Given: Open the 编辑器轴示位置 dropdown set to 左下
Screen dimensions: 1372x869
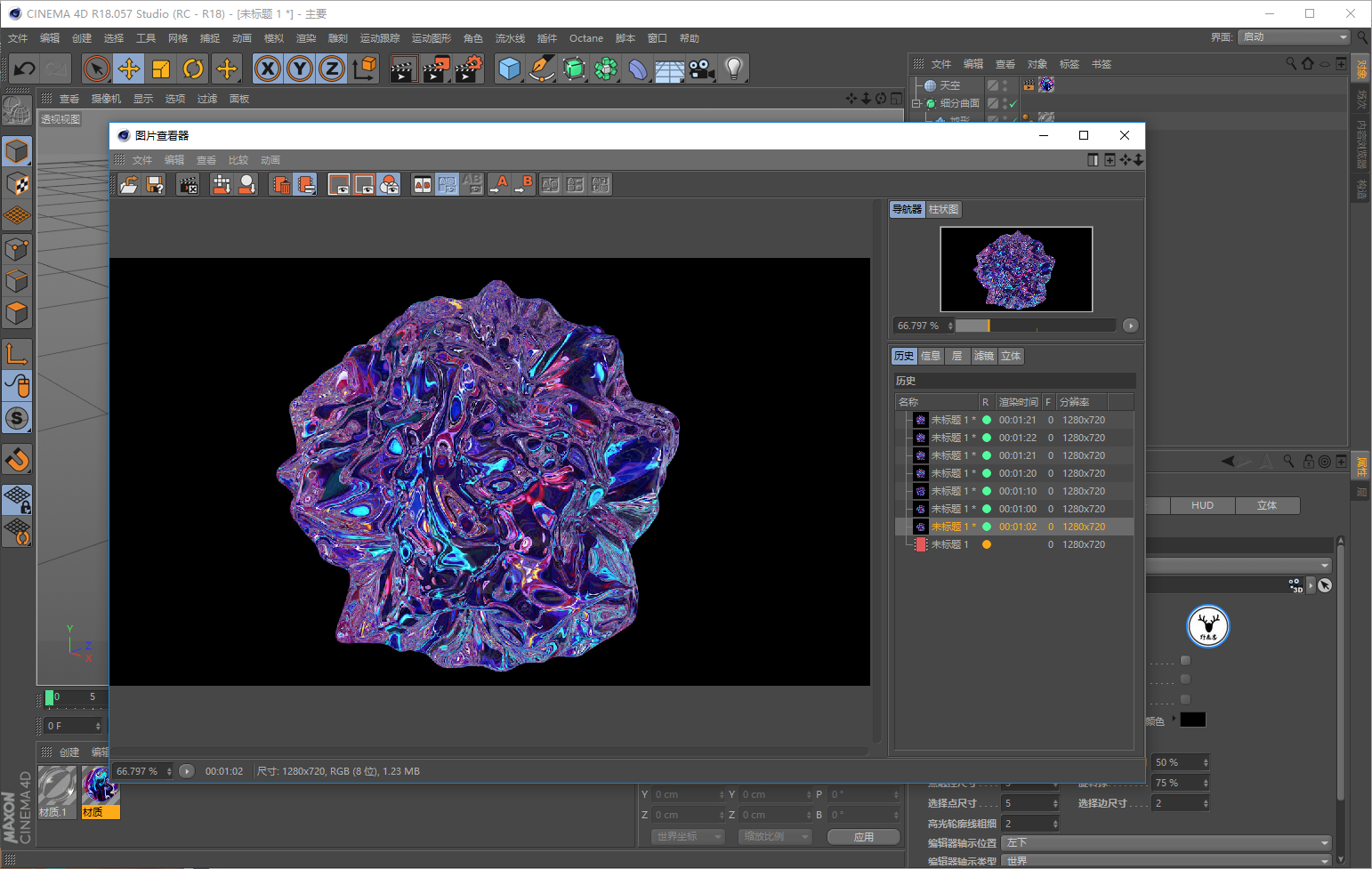Looking at the screenshot, I should click(1166, 842).
